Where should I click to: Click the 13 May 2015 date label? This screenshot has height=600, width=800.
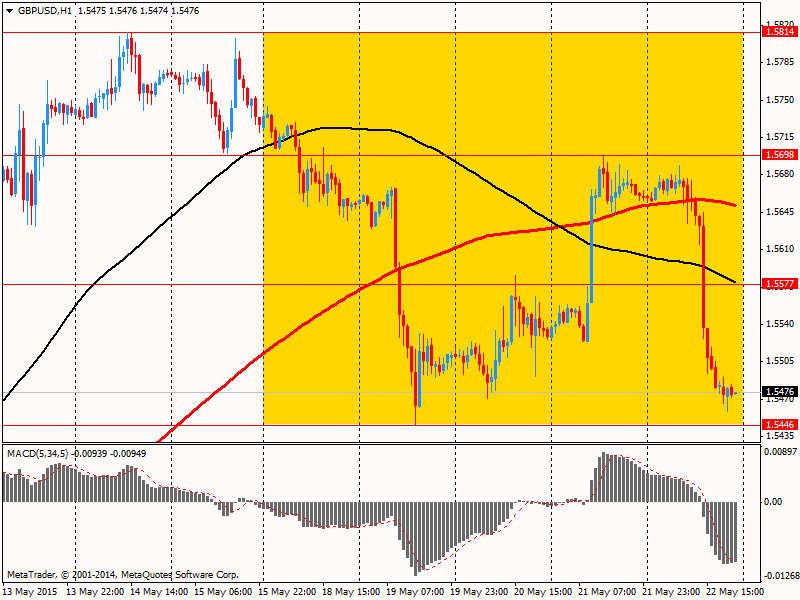pos(32,592)
